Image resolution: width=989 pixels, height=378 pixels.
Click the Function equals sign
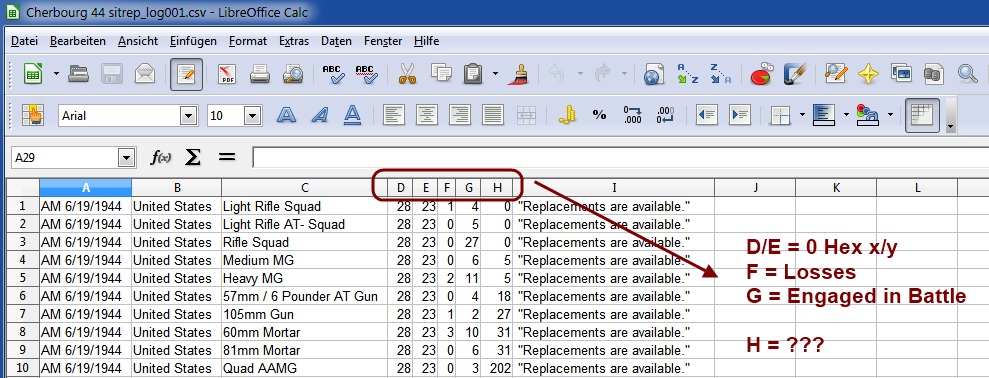click(x=226, y=158)
